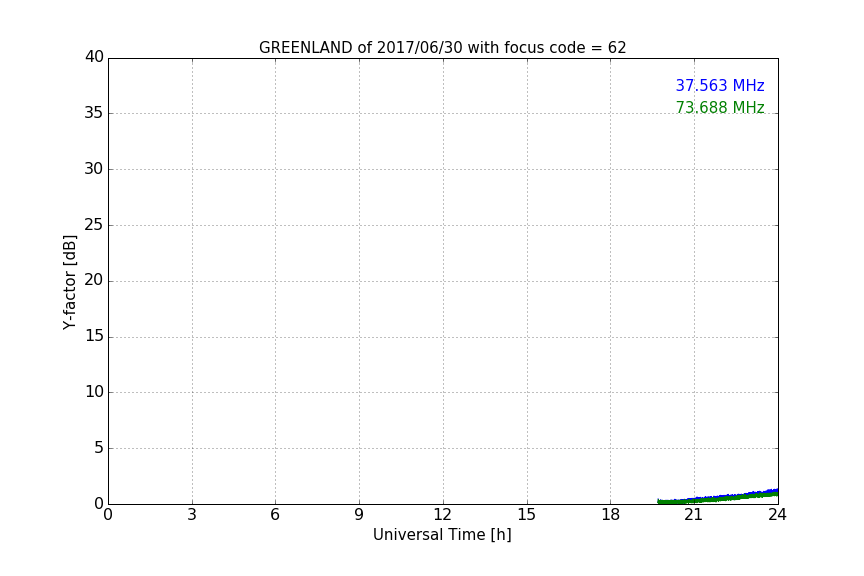Viewport: 864px width, 576px height.
Task: Click x-axis tick label 21
Action: 694,515
